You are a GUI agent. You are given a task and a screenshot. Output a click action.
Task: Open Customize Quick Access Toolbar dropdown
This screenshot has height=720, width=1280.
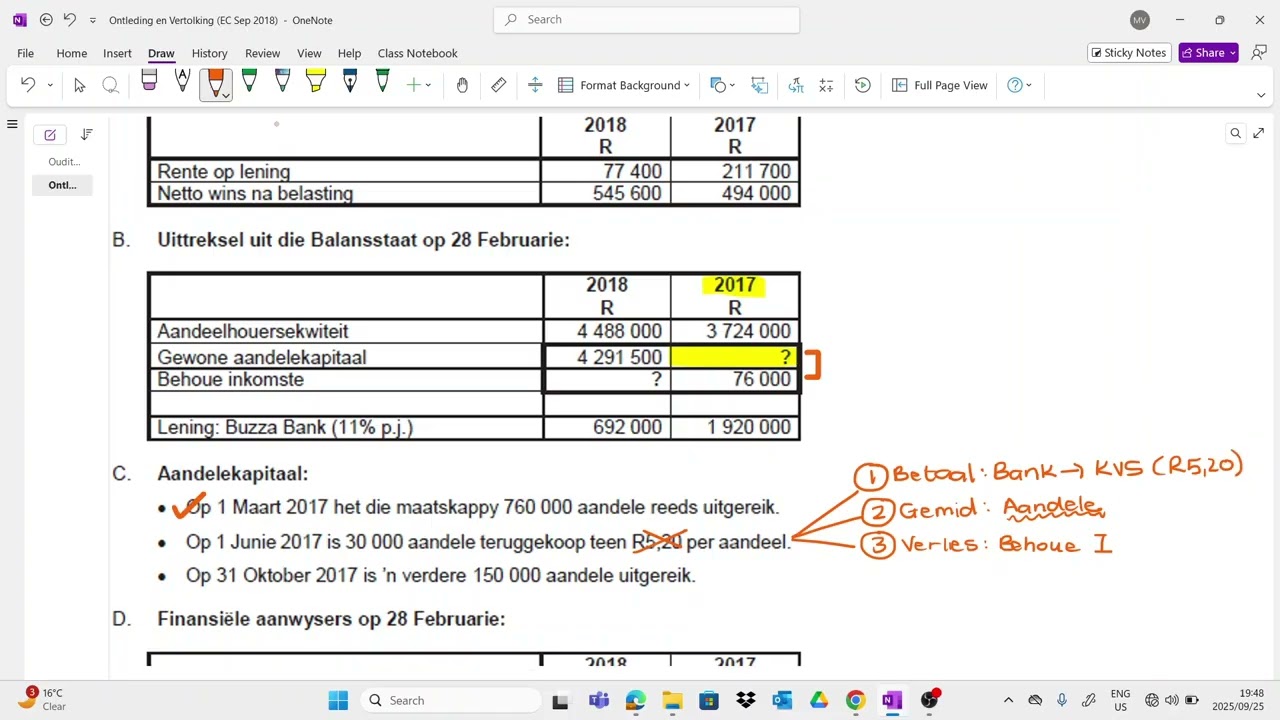93,20
